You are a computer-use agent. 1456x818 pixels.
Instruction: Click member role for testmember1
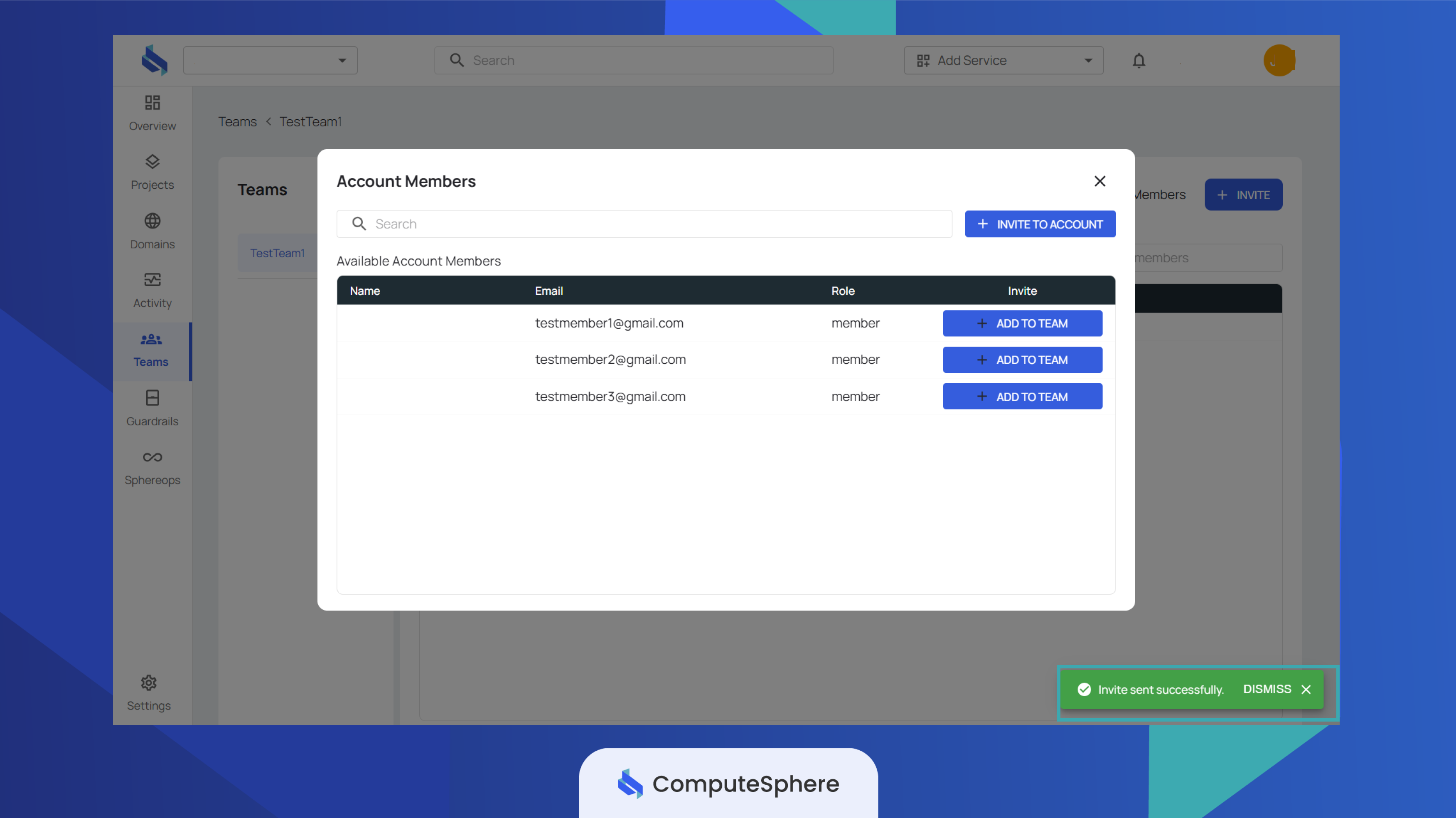[855, 323]
